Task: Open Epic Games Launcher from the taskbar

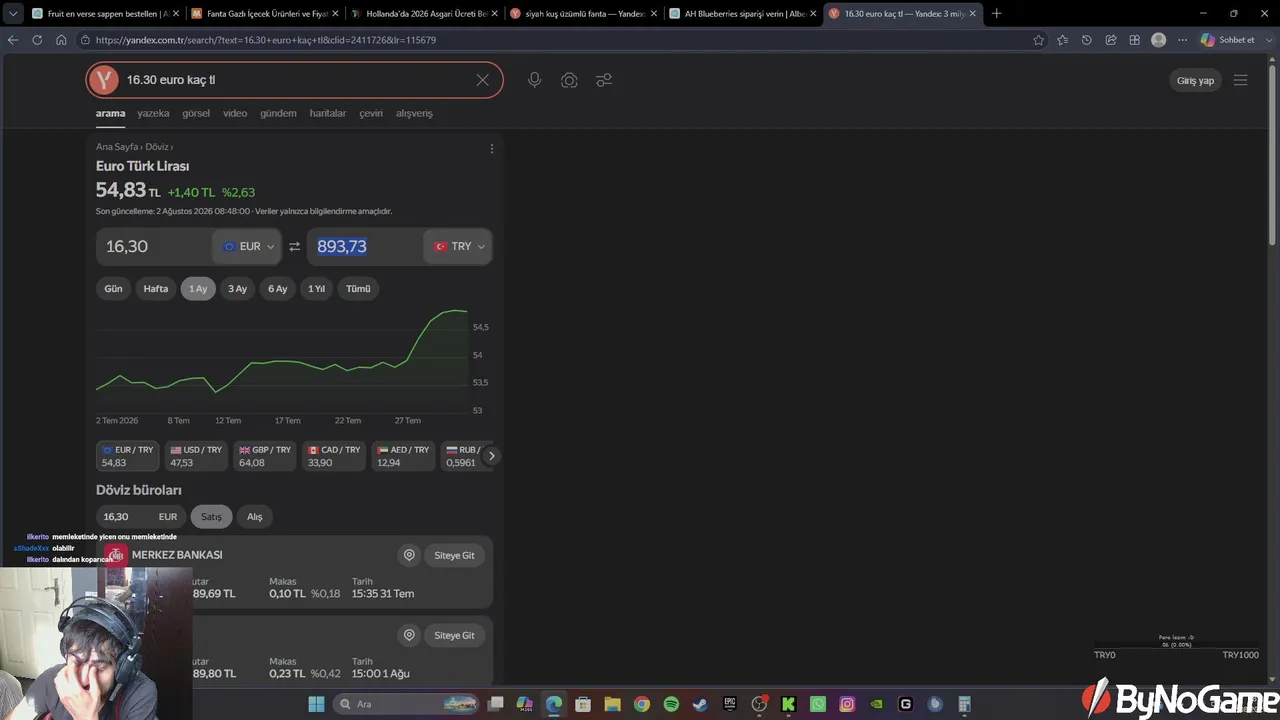Action: (730, 704)
